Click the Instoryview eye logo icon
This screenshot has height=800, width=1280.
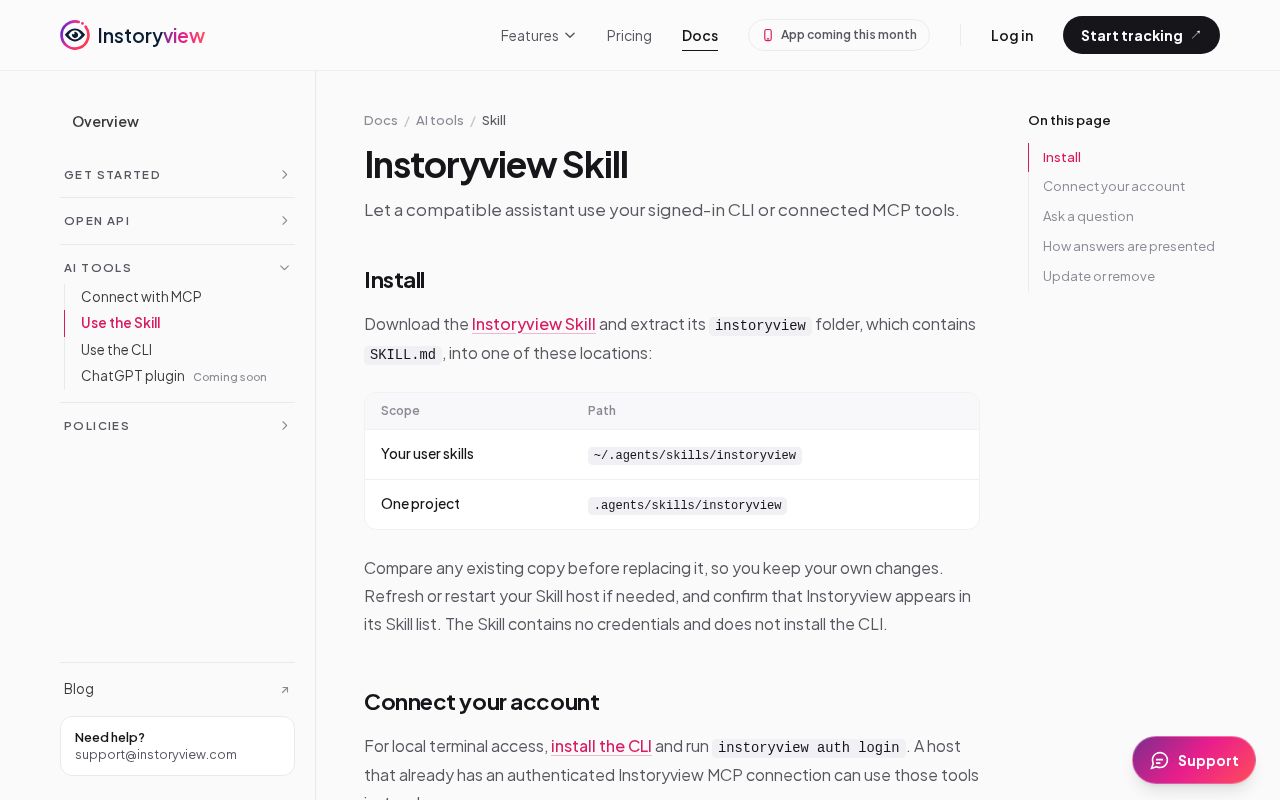[75, 35]
